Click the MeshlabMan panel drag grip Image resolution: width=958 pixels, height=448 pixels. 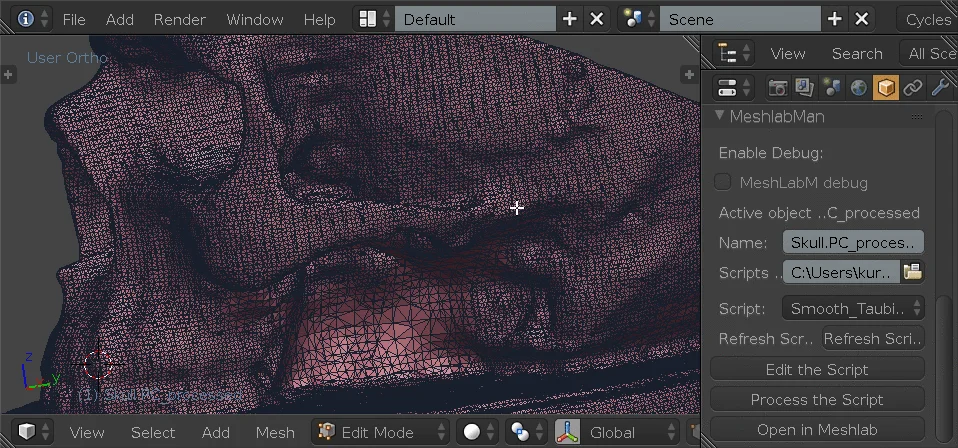tap(916, 116)
